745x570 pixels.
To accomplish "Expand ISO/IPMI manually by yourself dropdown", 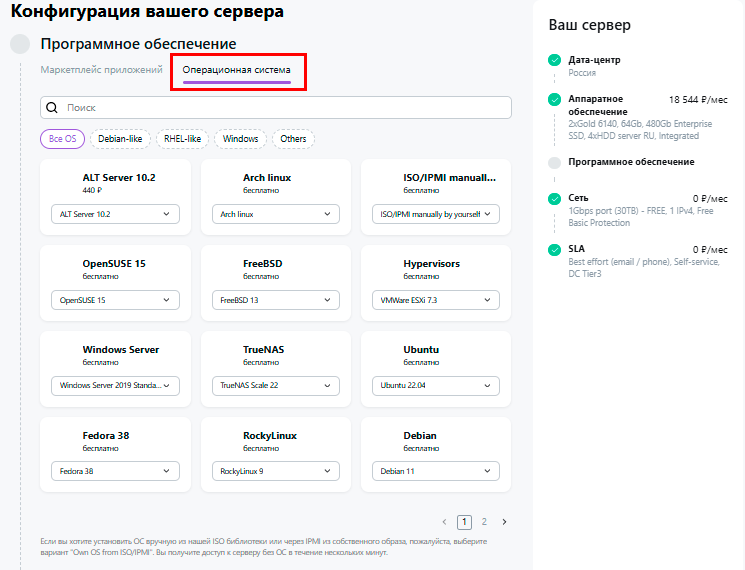I will point(436,214).
